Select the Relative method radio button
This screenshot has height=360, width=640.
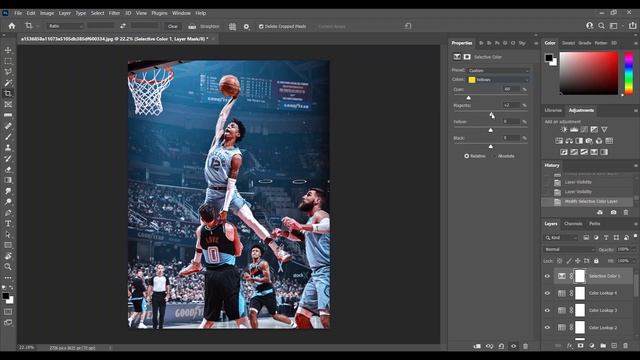(467, 156)
